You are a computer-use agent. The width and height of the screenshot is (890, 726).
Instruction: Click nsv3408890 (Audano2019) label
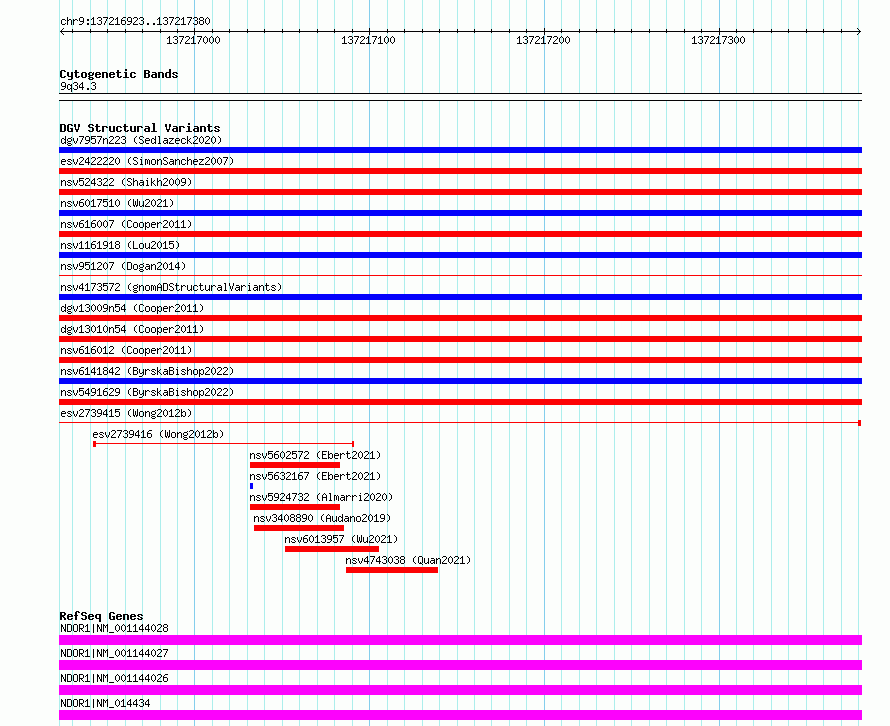[322, 518]
